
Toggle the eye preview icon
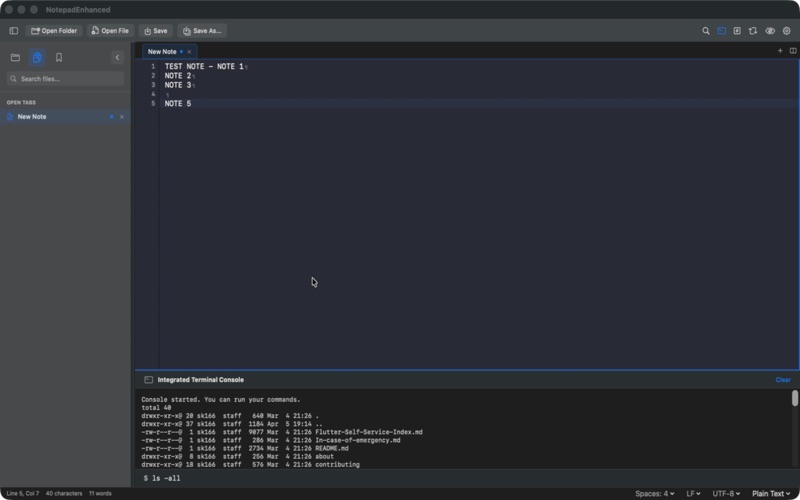[770, 31]
